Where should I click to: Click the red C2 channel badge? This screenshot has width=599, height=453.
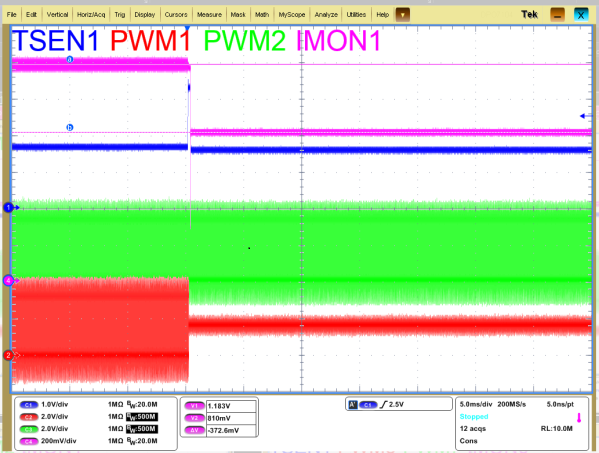pos(29,417)
